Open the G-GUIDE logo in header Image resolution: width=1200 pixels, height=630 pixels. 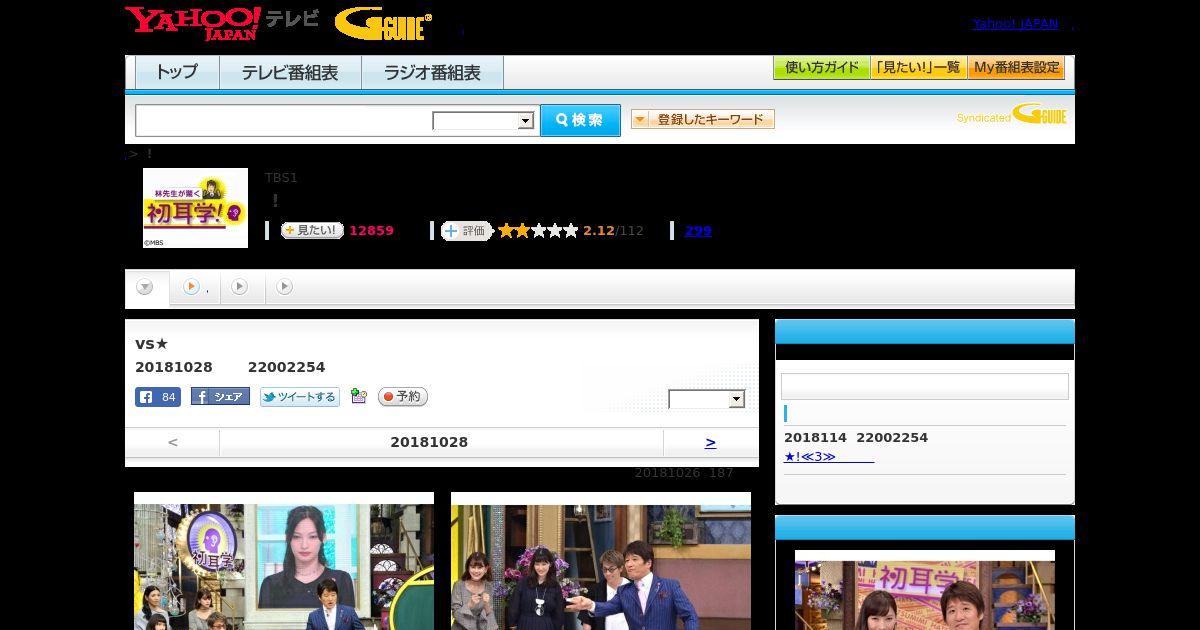pos(383,23)
